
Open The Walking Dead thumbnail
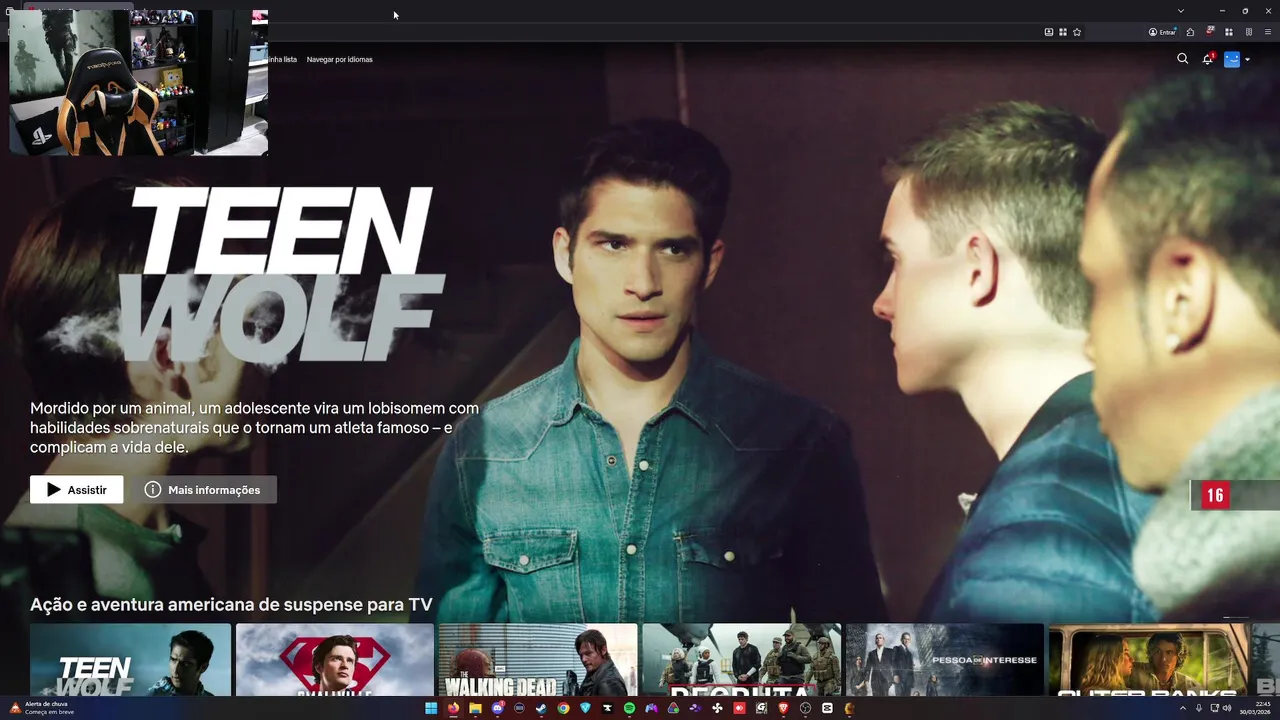(x=538, y=659)
